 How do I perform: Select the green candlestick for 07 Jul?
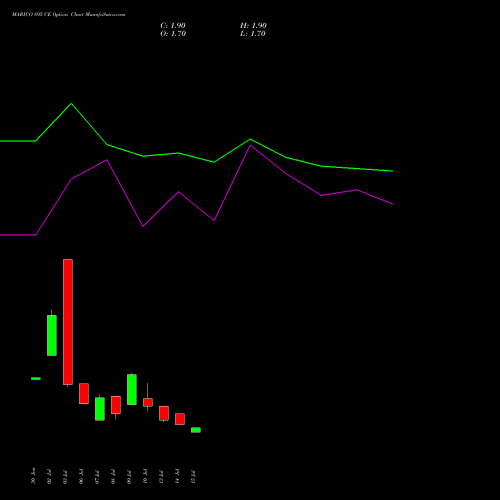(100, 409)
